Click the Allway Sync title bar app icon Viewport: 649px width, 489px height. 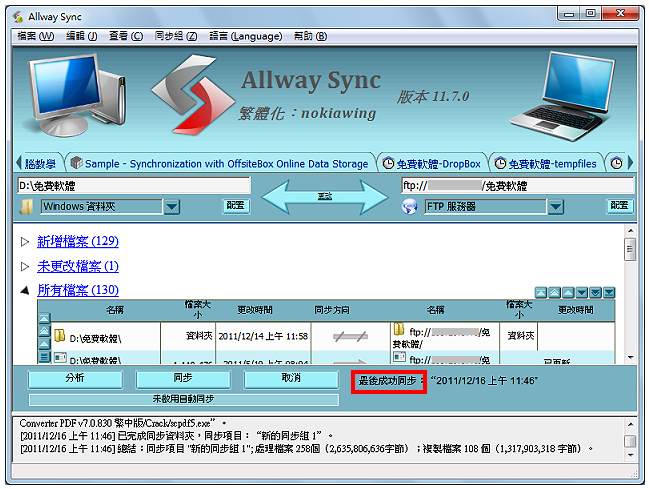(18, 17)
